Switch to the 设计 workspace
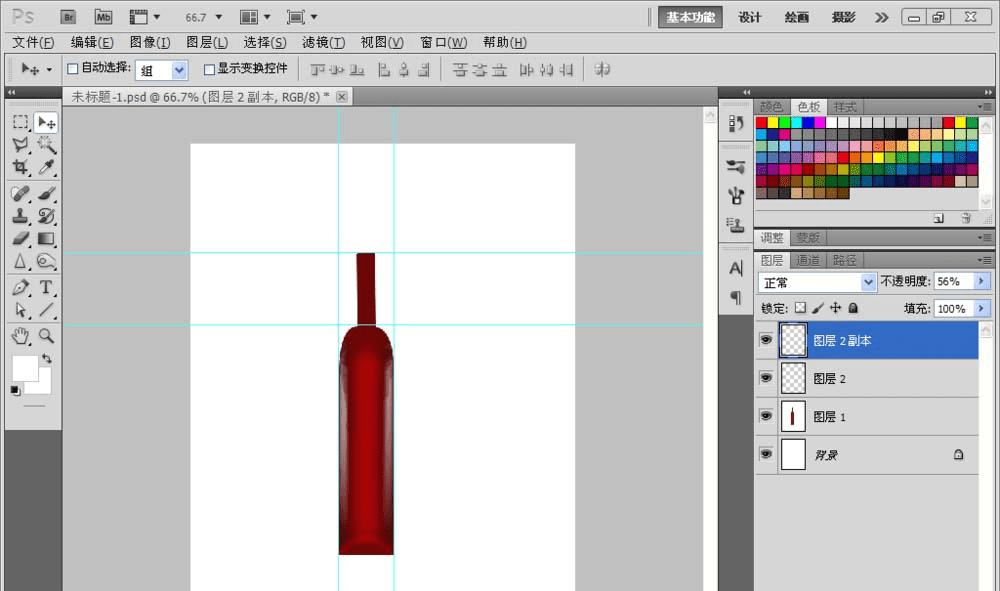This screenshot has width=1000, height=591. click(x=750, y=17)
